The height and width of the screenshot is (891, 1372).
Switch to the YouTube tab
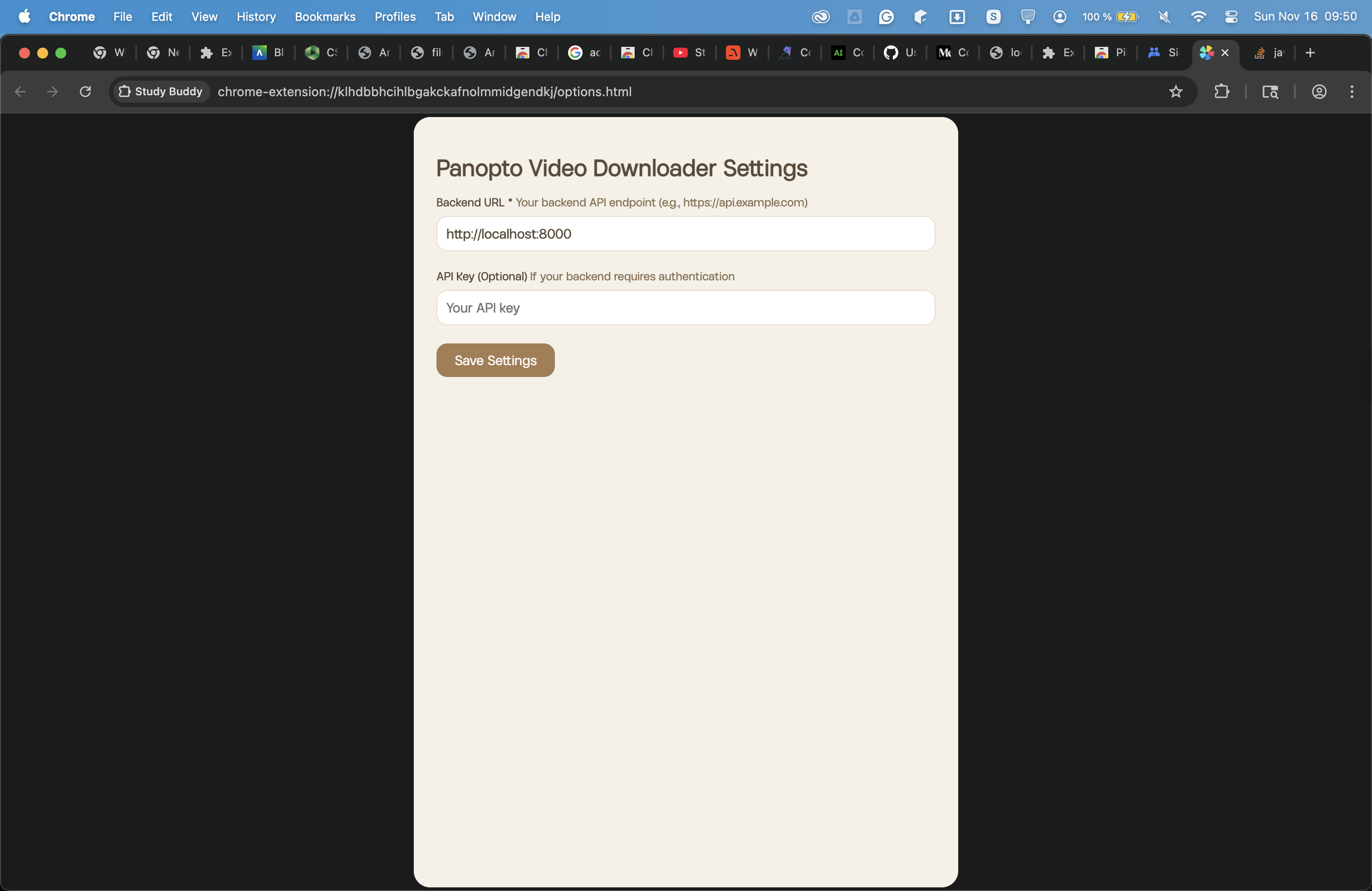[x=690, y=53]
